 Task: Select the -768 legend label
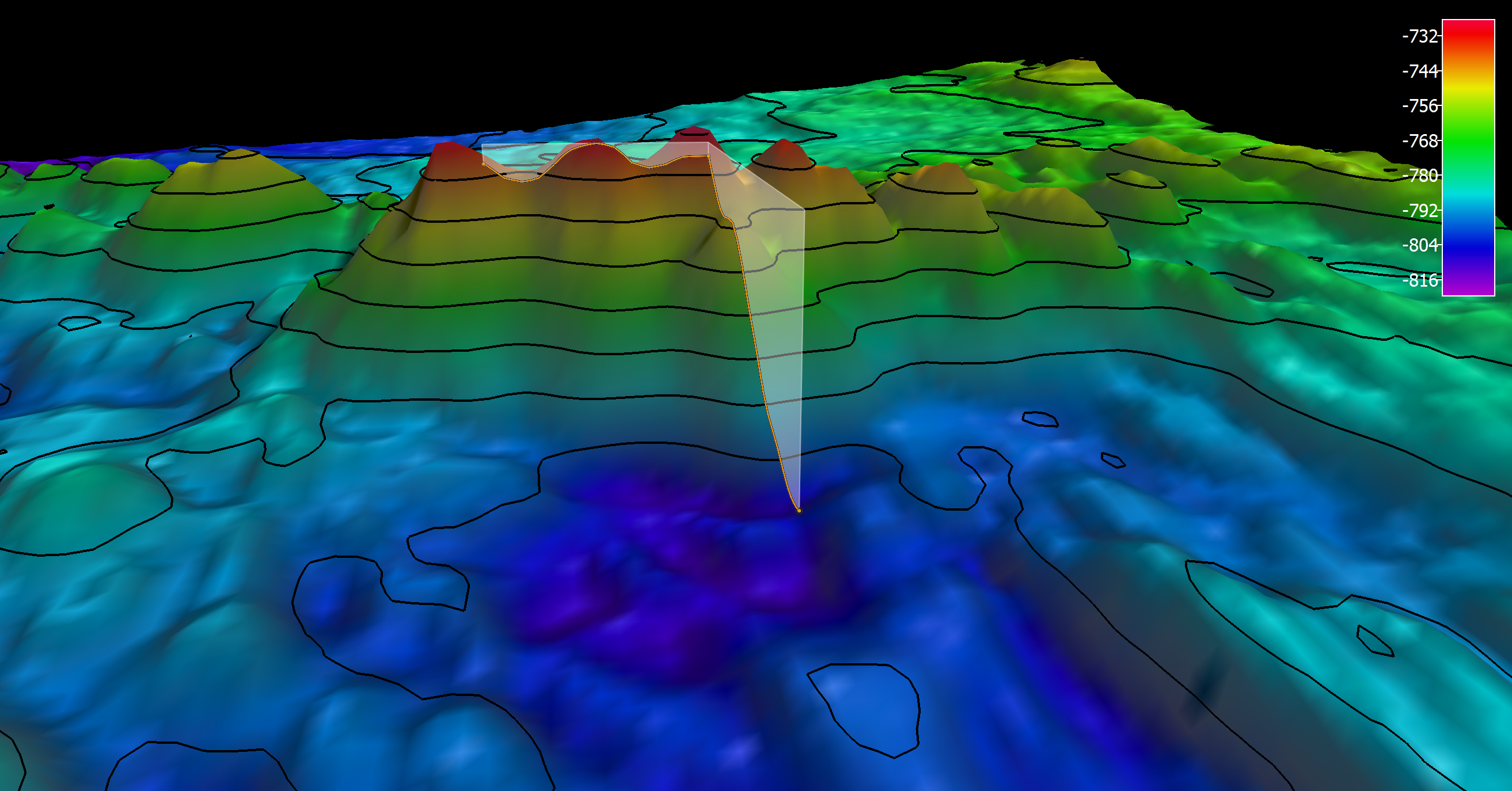[x=1420, y=141]
